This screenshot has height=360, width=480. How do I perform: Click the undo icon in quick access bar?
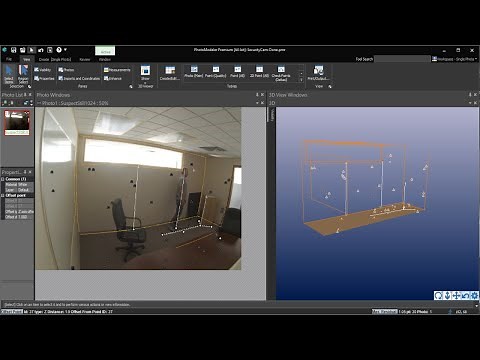point(41,50)
